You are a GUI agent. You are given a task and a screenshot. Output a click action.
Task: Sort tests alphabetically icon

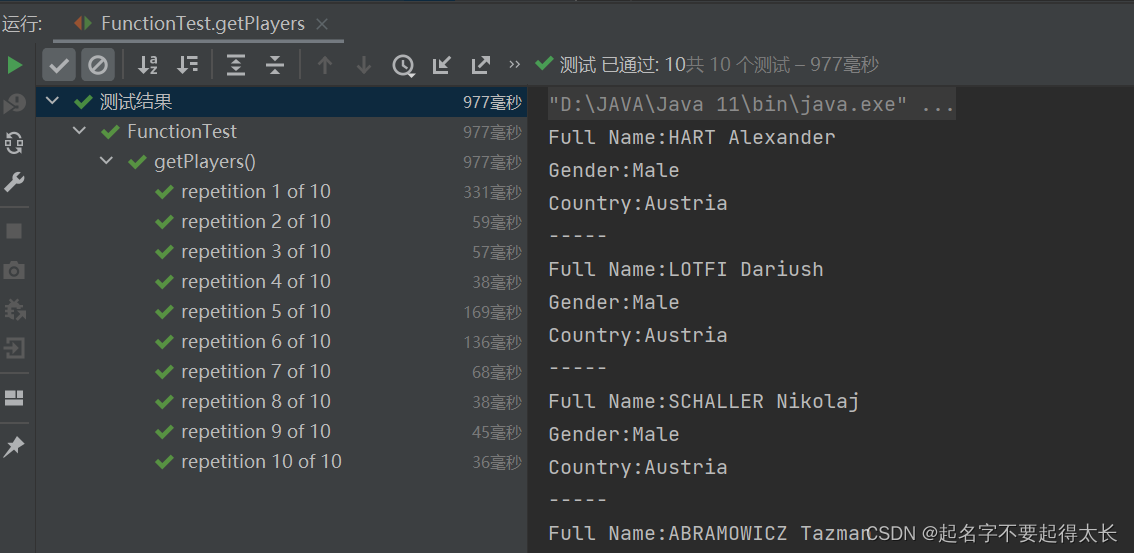pyautogui.click(x=148, y=66)
